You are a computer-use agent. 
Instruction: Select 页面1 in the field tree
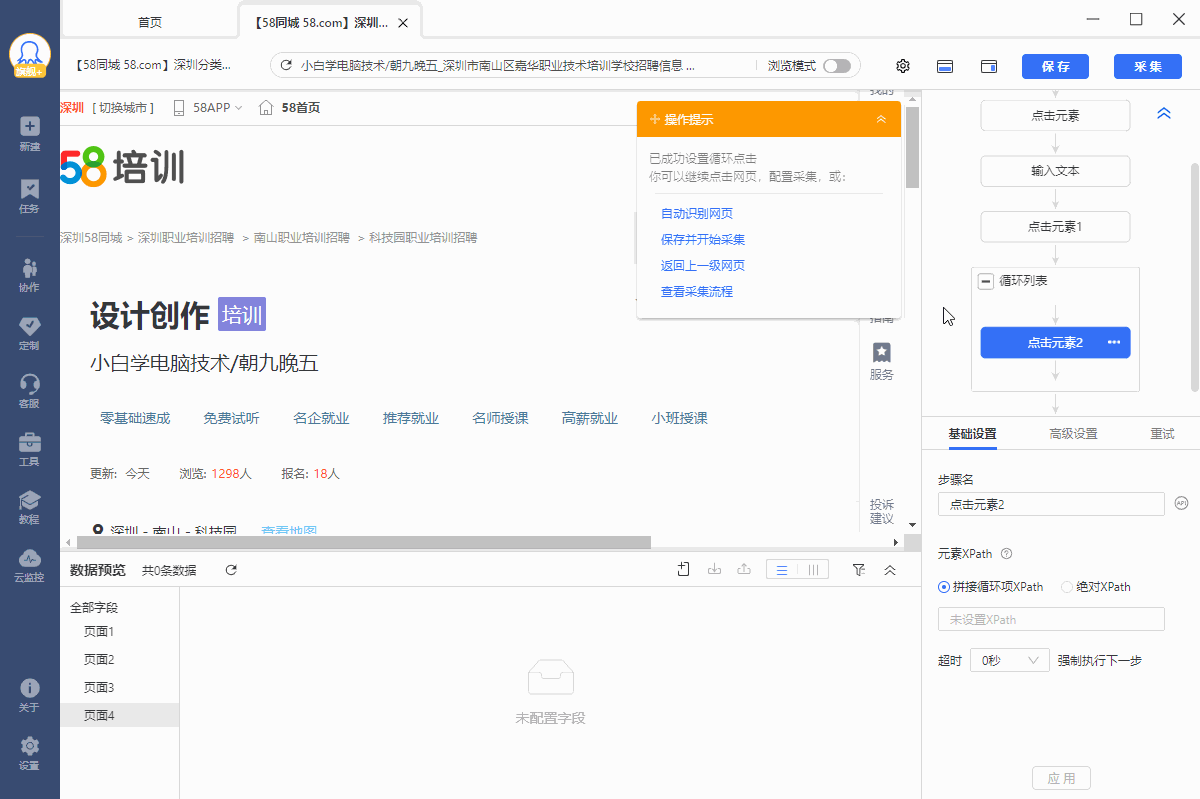(99, 632)
